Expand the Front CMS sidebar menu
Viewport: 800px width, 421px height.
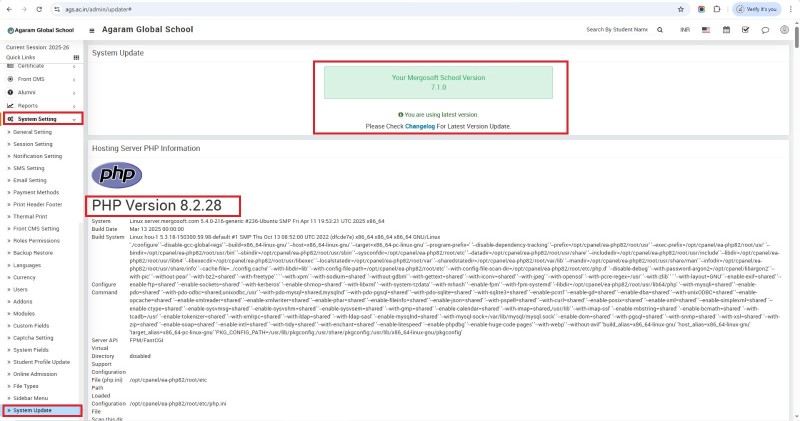point(41,79)
